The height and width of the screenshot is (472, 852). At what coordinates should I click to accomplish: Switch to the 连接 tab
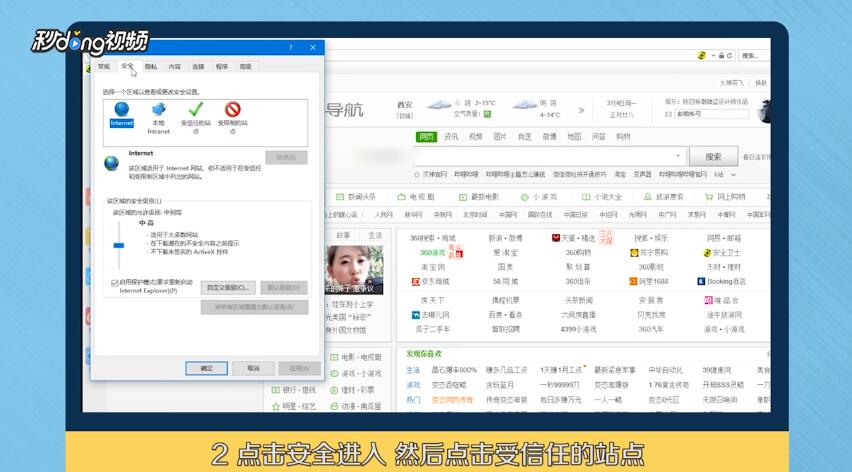[198, 66]
